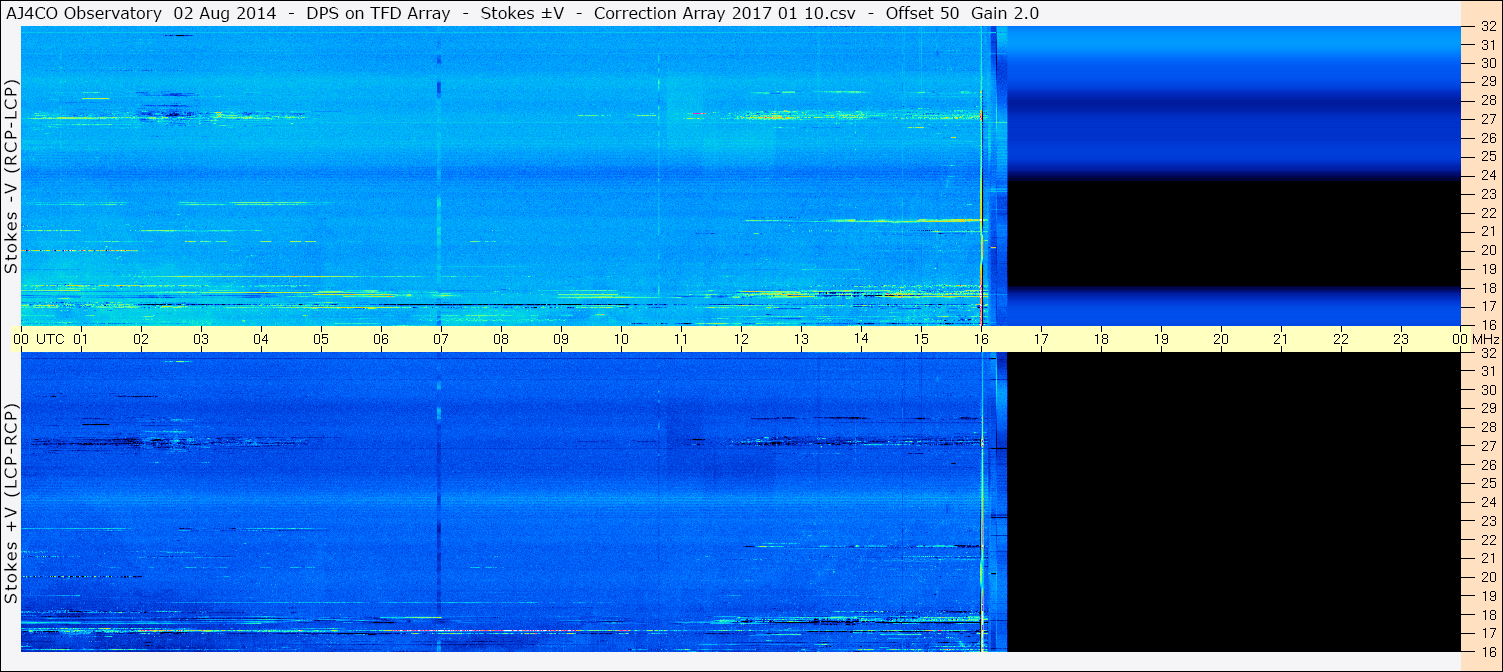
Task: Click the Stokes +V (LCP-RCP) axis label
Action: (11, 503)
